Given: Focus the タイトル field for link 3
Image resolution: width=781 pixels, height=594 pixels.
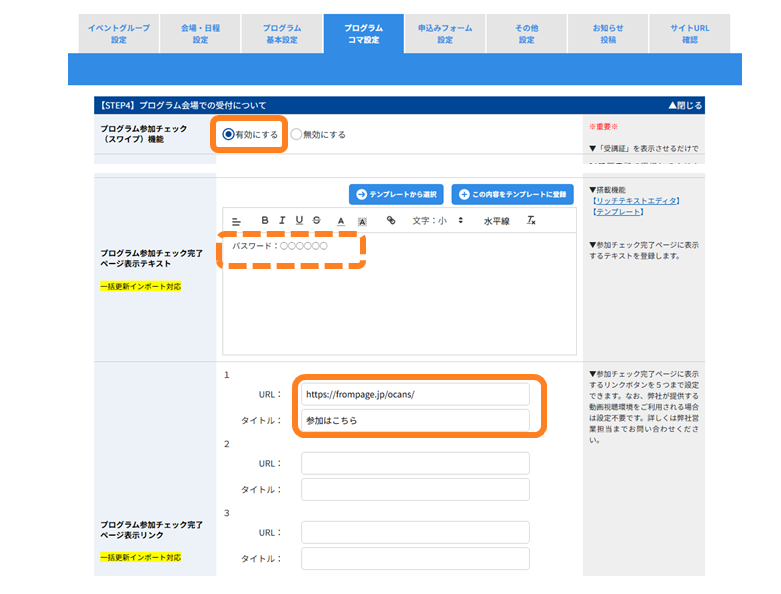Looking at the screenshot, I should tap(415, 559).
